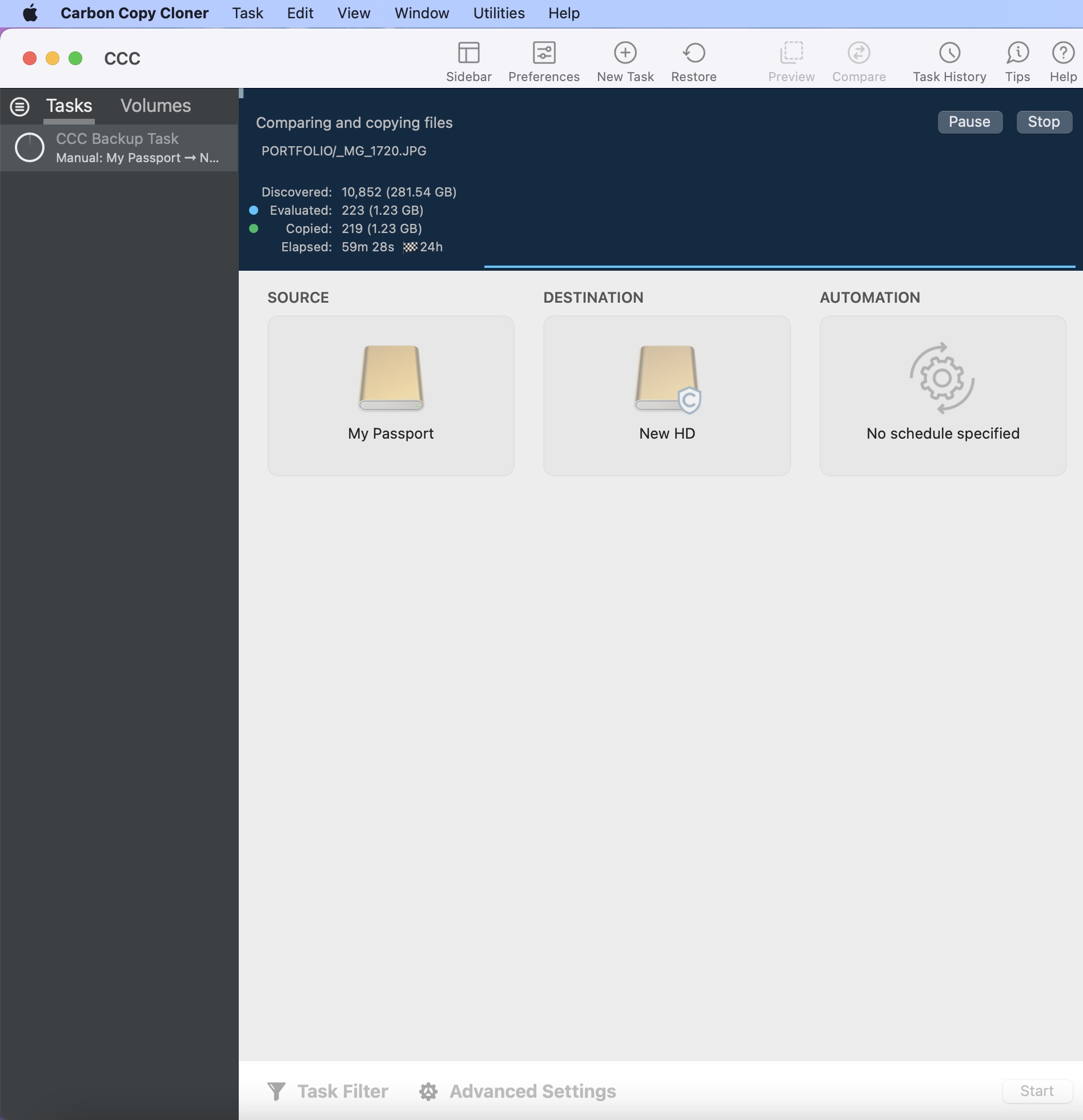Open the Utilities menu
The image size is (1083, 1120).
coord(498,13)
